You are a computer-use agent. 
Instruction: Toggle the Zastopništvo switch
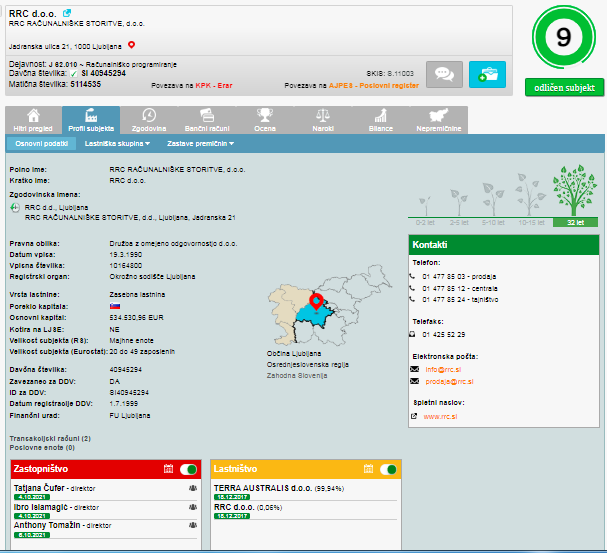pos(187,468)
